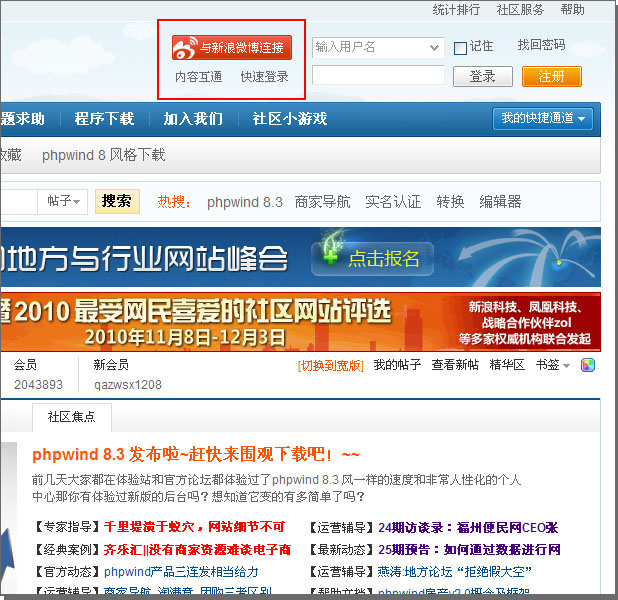Check the 记住 remember-me checkbox
Screen dimensions: 618x600
(460, 48)
